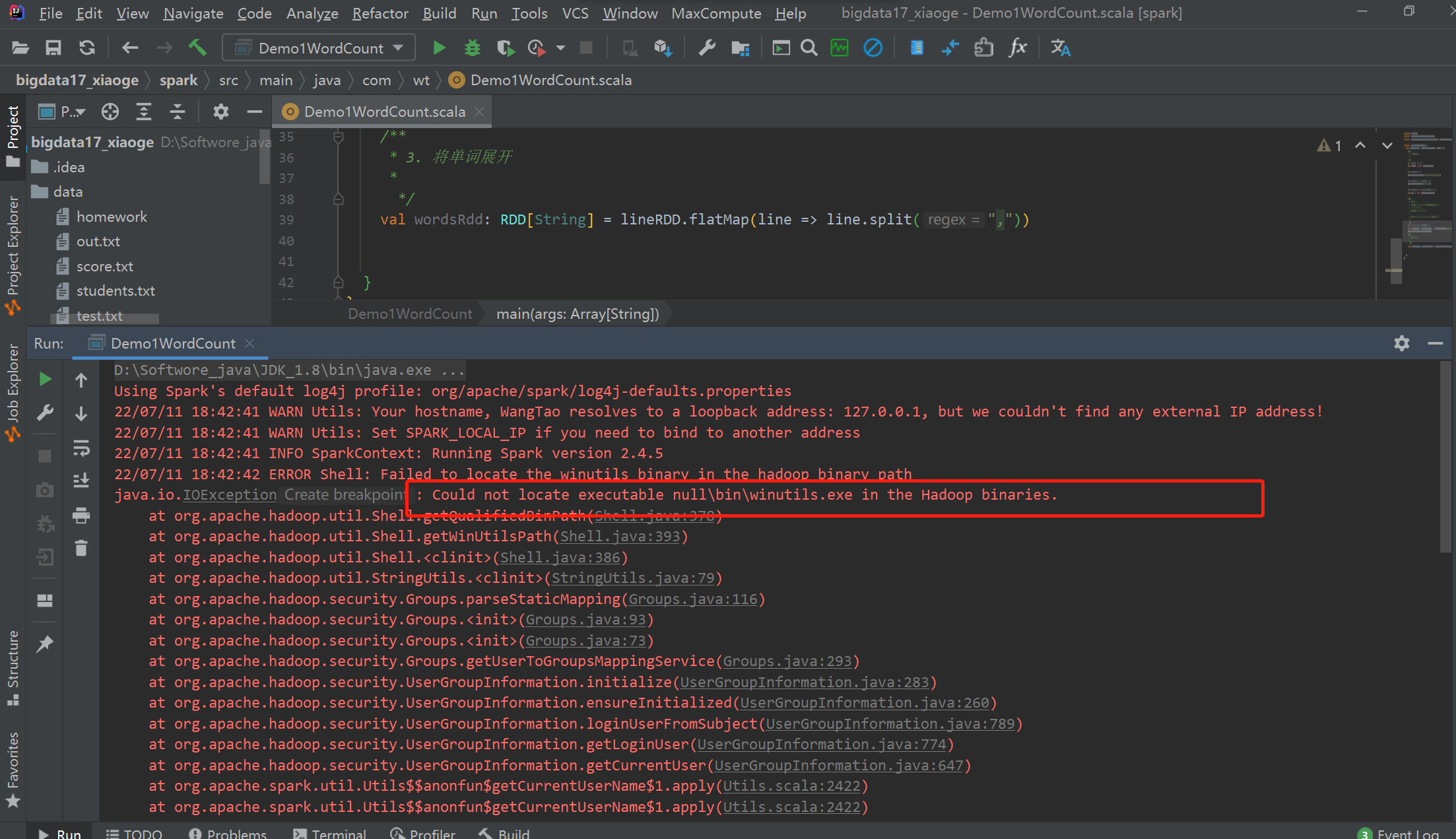Click the Translate icon in toolbar
Image resolution: width=1456 pixels, height=839 pixels.
(x=1060, y=48)
